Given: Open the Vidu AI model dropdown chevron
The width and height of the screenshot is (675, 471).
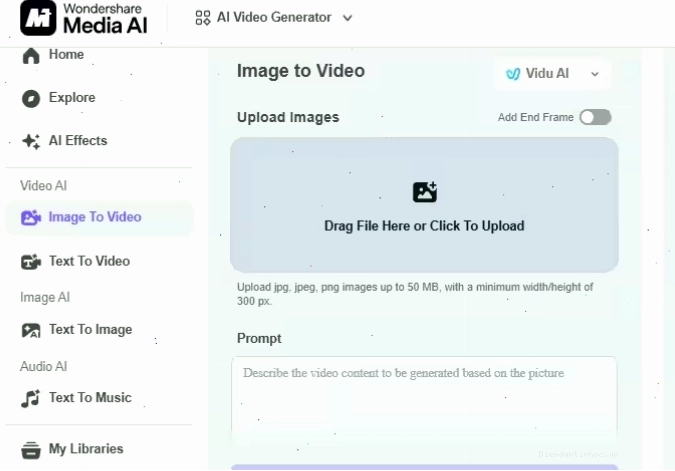Looking at the screenshot, I should point(595,74).
